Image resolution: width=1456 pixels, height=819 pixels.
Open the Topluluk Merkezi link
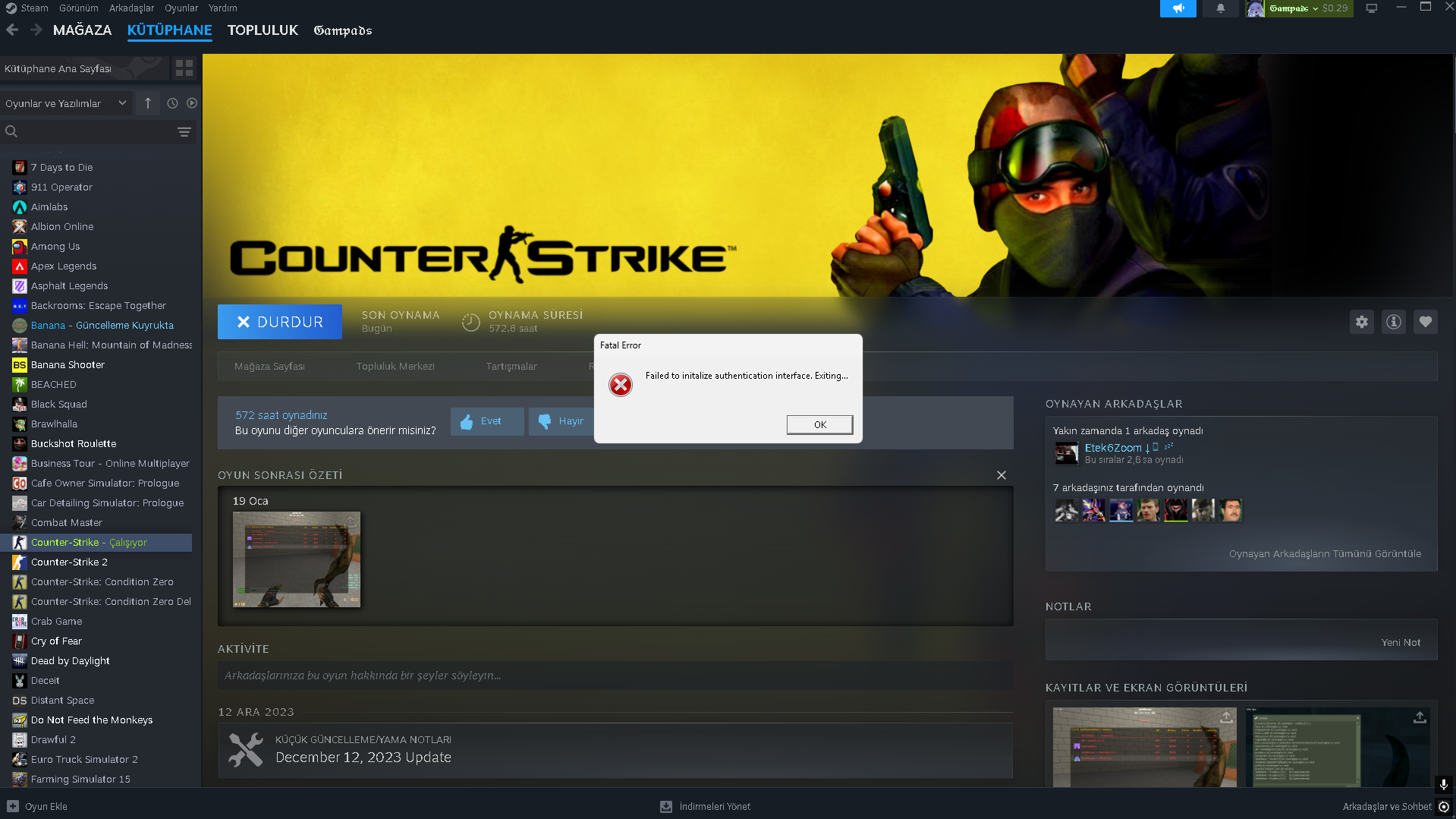point(395,367)
